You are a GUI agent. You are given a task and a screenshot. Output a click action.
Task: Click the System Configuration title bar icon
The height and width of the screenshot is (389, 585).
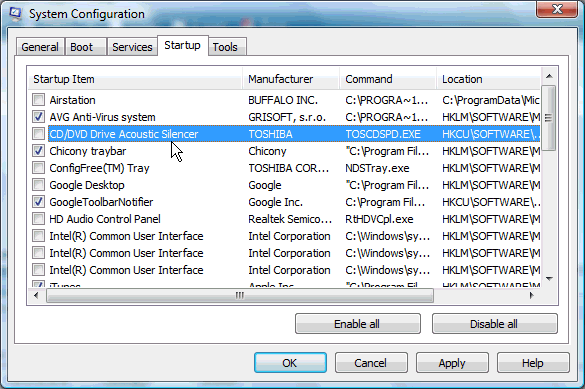(x=16, y=14)
